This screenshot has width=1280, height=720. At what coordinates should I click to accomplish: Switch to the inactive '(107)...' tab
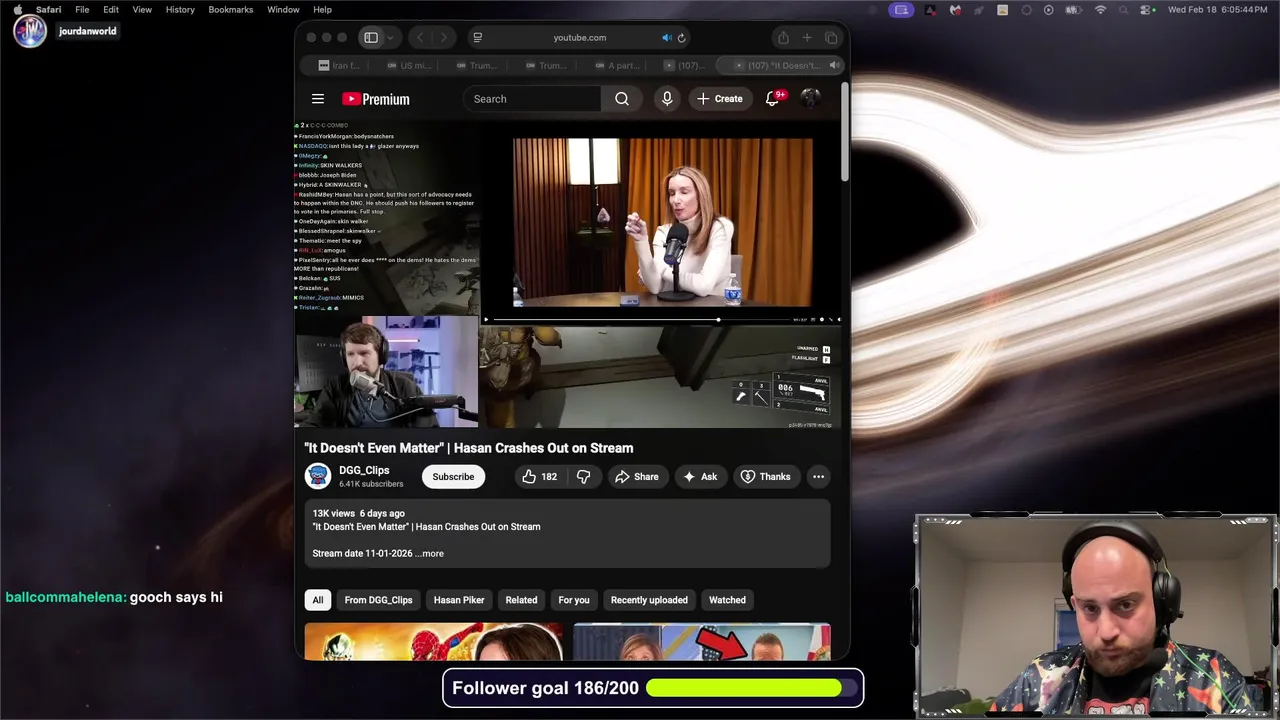[683, 65]
